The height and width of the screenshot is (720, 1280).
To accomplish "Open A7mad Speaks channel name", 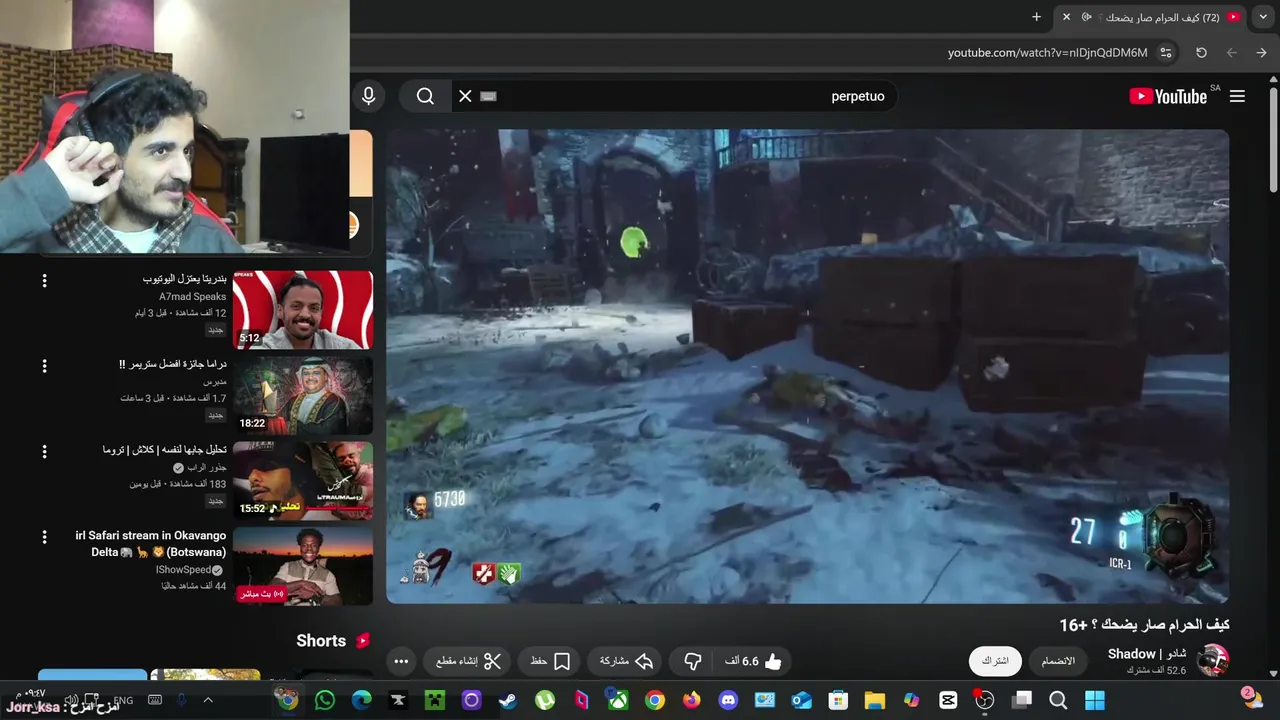I will 193,297.
